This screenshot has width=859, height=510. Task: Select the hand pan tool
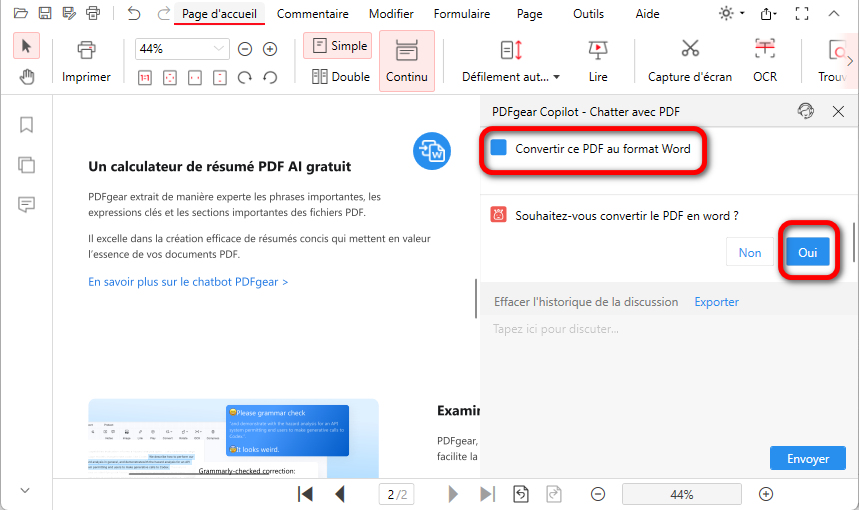27,77
